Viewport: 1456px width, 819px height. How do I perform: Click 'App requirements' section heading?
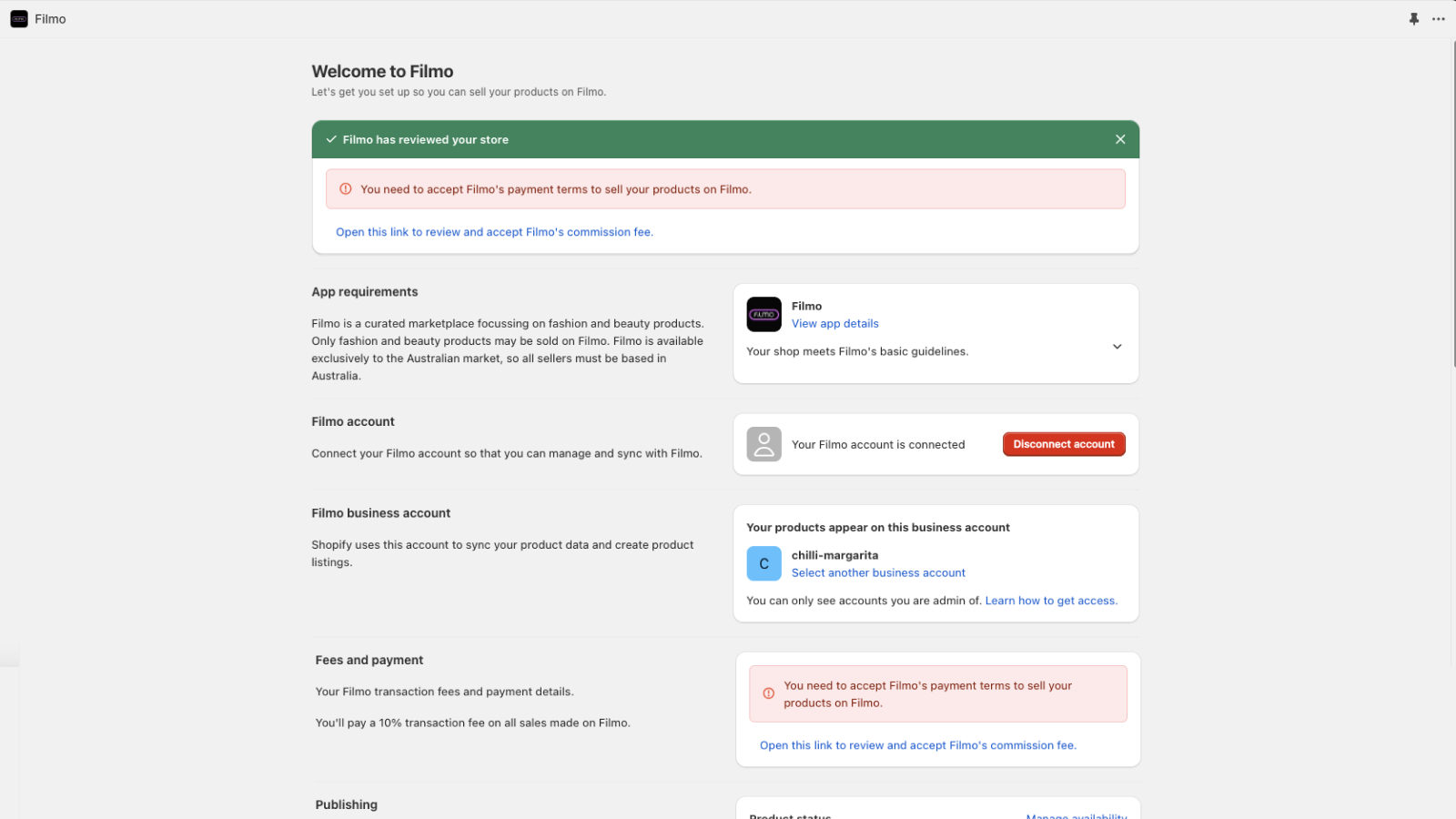pos(365,292)
